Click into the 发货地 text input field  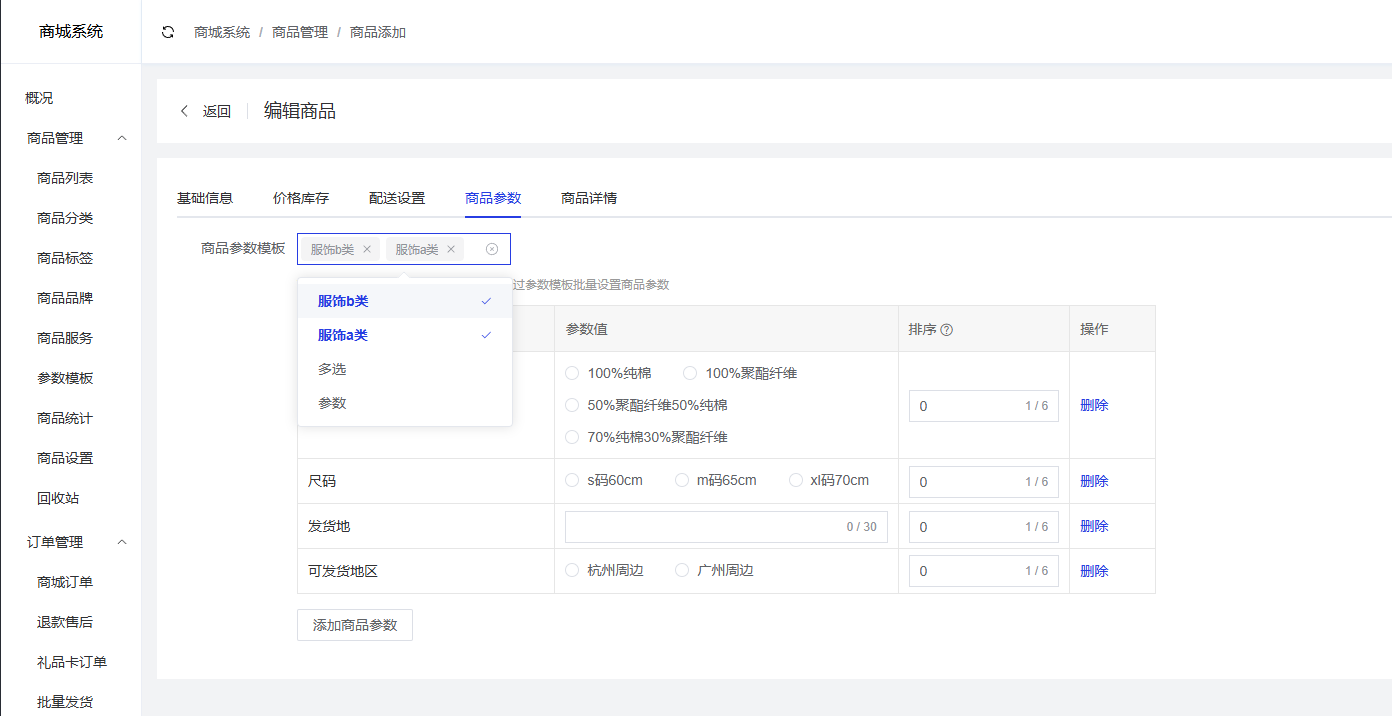(x=726, y=526)
